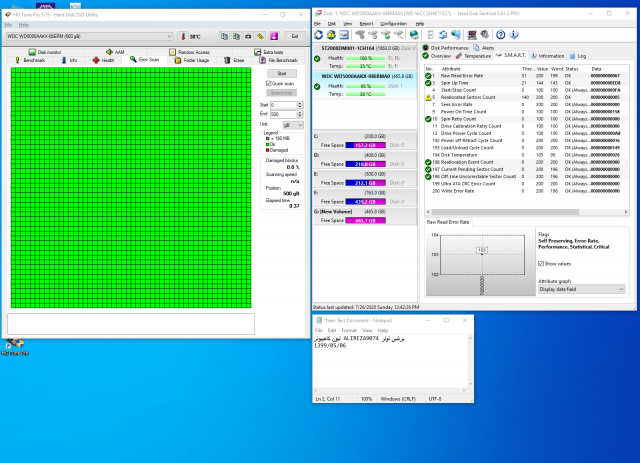The image size is (640, 463).
Task: Expand the Unit dropdown
Action: point(291,124)
